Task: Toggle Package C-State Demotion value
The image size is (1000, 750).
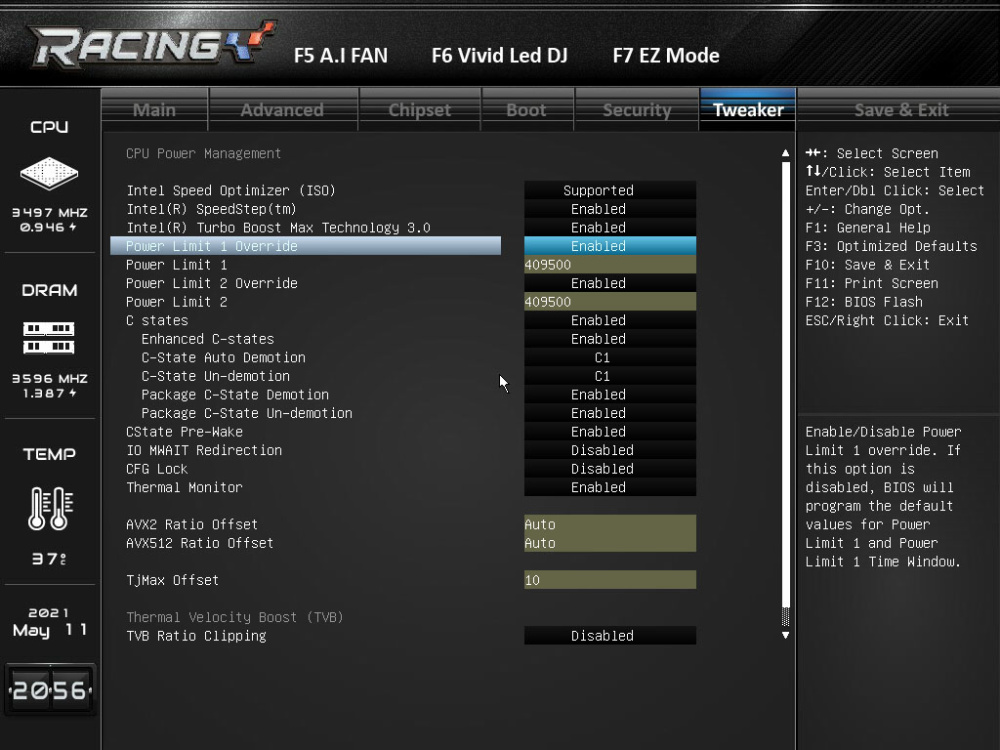Action: 610,394
